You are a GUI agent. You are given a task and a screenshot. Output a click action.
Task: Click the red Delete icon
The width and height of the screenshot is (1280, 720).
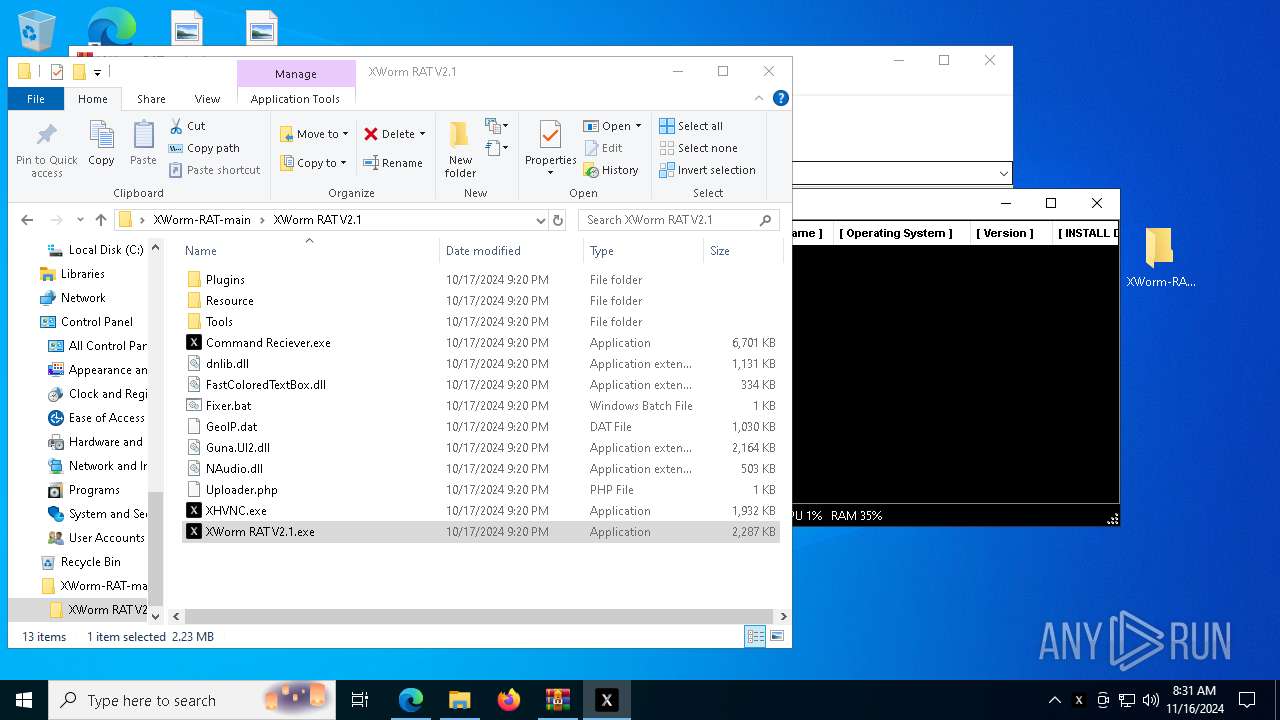(x=371, y=134)
